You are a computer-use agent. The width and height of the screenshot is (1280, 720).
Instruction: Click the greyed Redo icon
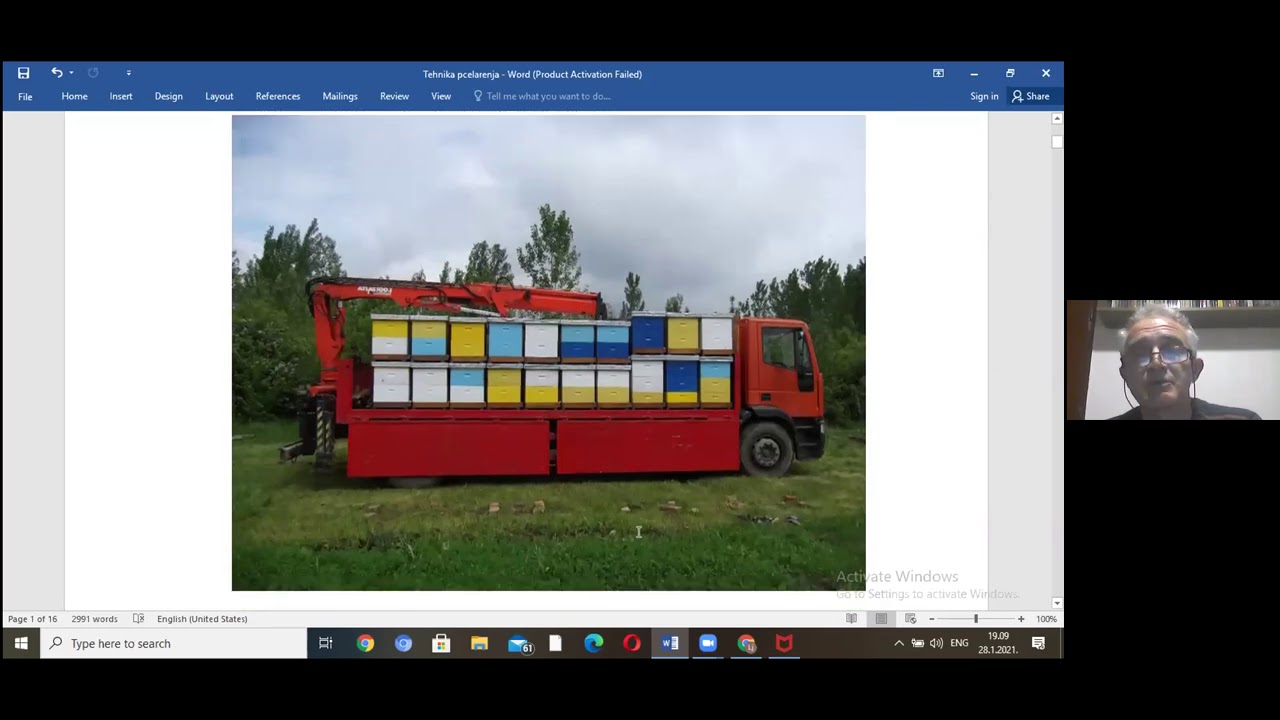pyautogui.click(x=93, y=73)
